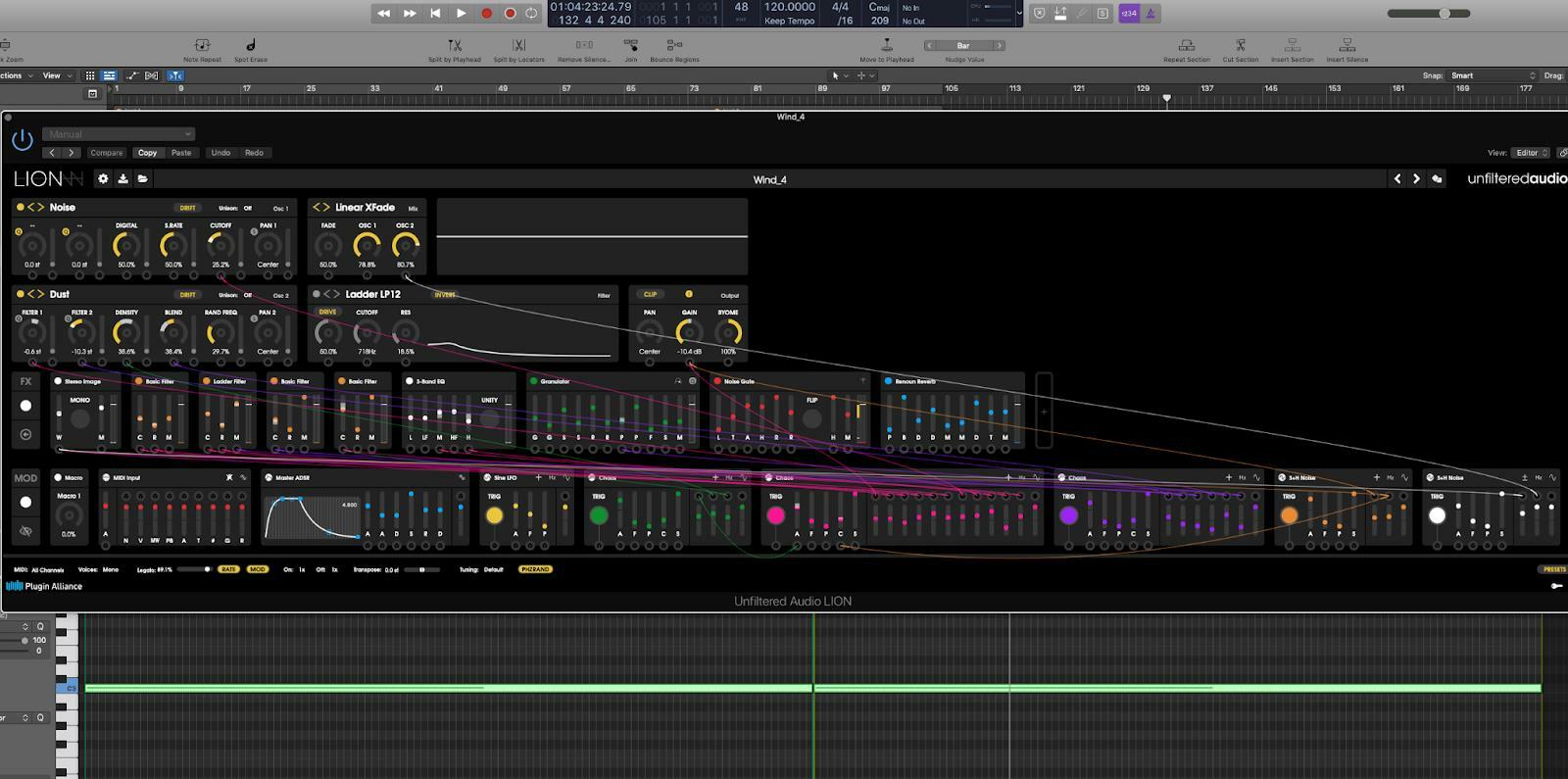Open the pointer tool dropdown

(839, 75)
